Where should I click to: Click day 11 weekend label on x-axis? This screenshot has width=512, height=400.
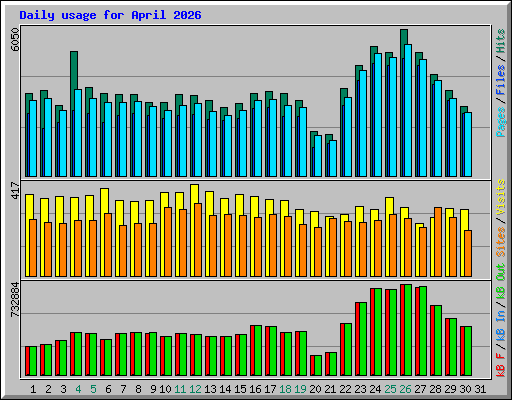[x=180, y=389]
